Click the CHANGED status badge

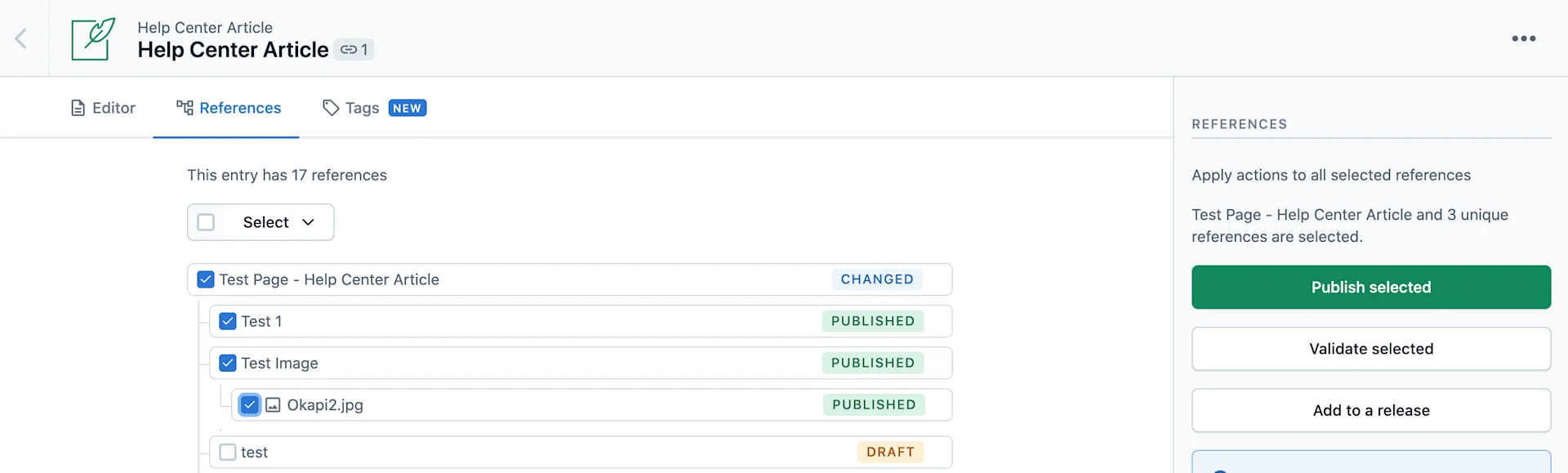click(x=877, y=279)
